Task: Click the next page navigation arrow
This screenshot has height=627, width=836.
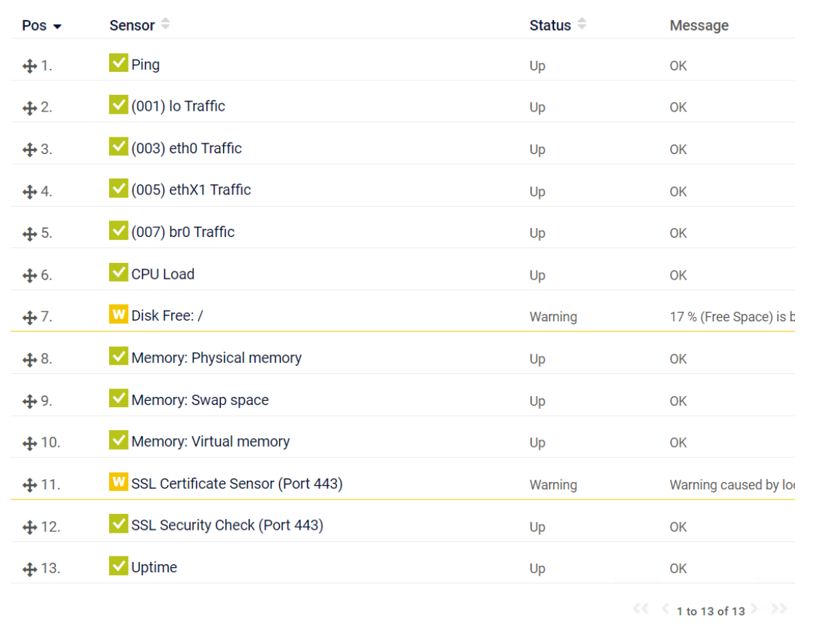Action: (756, 609)
